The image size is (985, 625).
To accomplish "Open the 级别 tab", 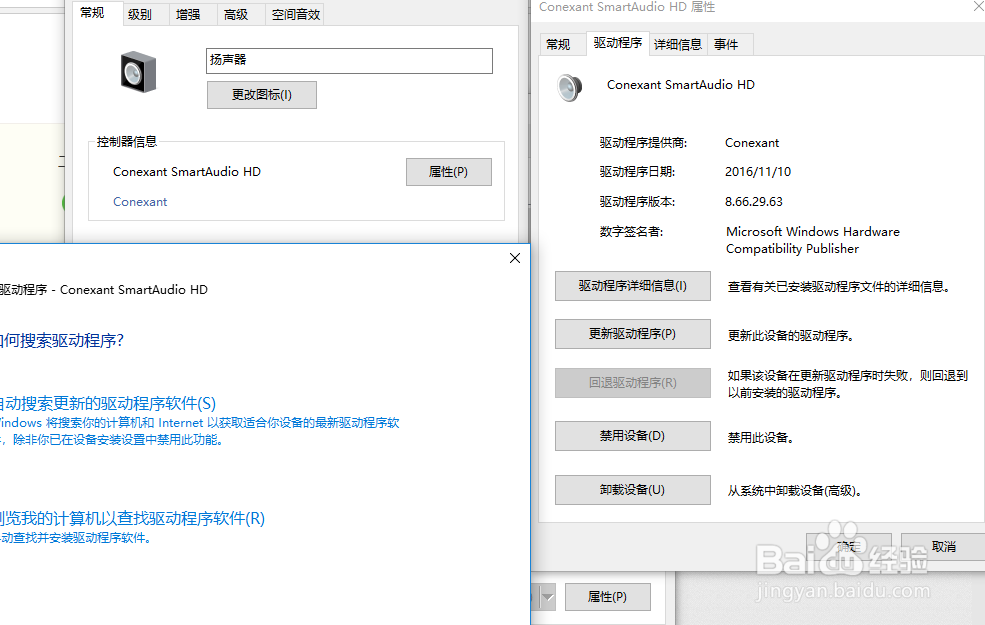I will coord(140,14).
